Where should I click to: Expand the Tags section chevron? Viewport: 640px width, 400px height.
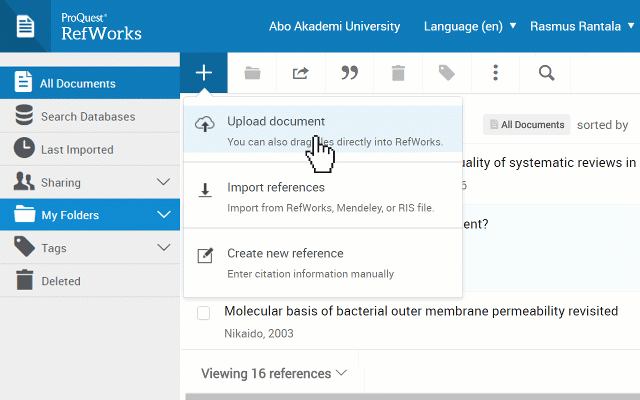pyautogui.click(x=164, y=247)
